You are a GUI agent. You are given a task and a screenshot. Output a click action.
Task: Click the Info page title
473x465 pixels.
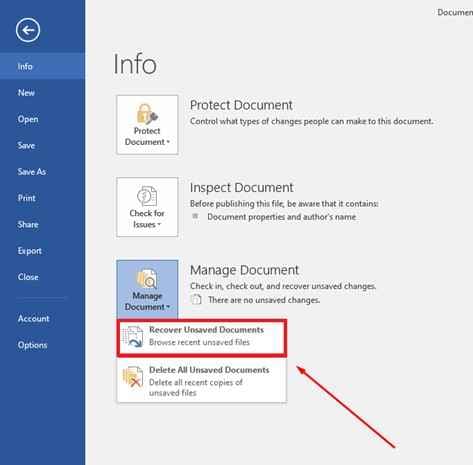coord(135,64)
